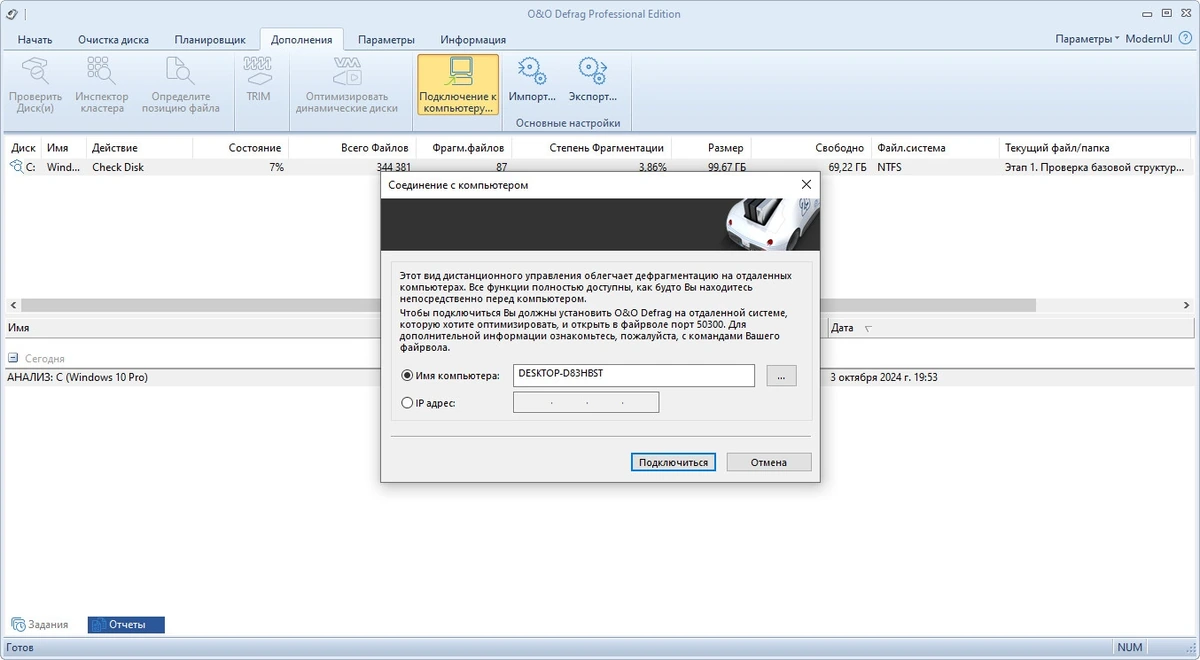Screen dimensions: 1200x660
Task: Click the 69,22 ГБ free space cell
Action: tap(847, 167)
